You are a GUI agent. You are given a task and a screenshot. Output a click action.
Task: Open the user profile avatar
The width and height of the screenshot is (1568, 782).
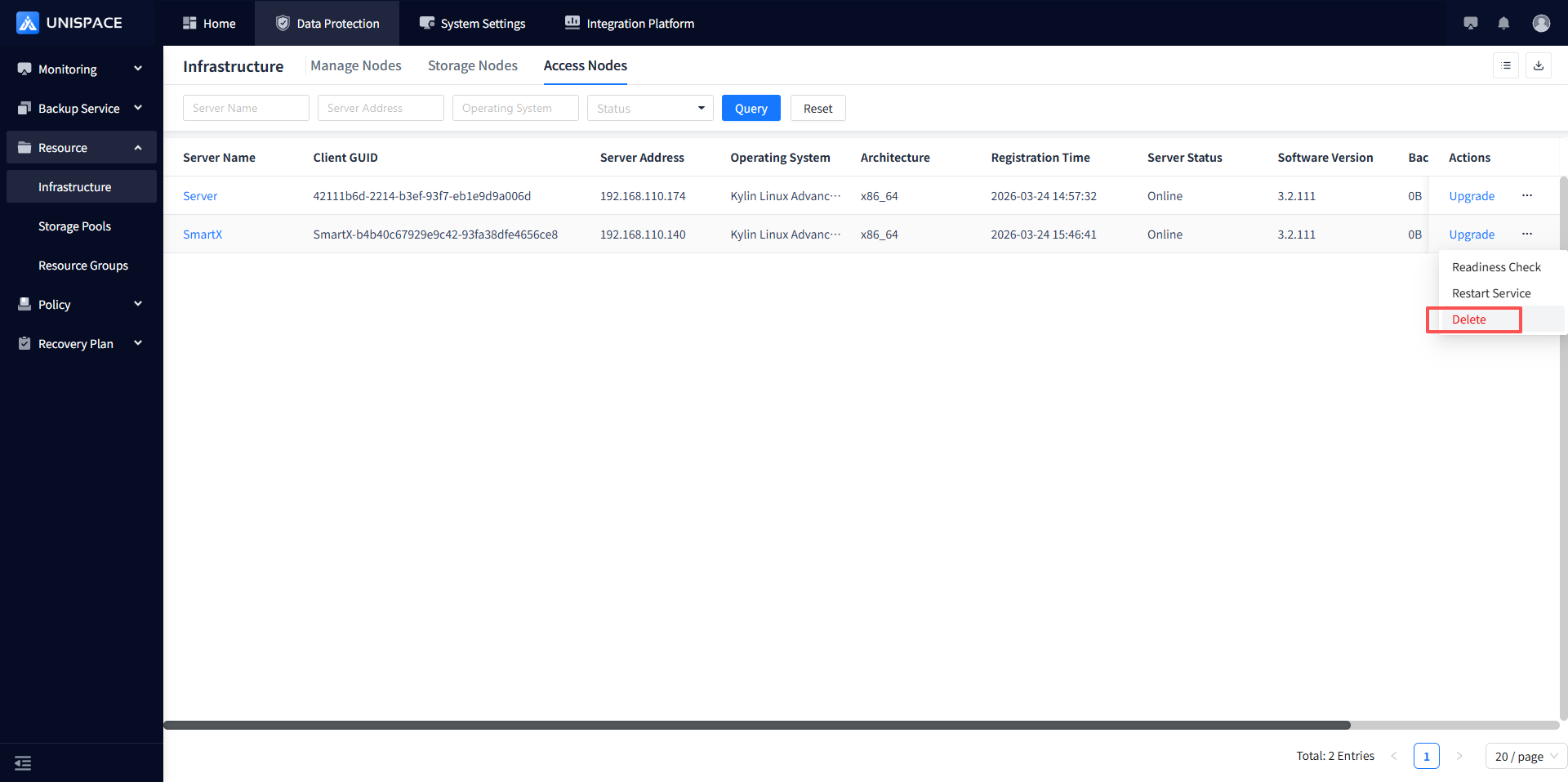point(1541,23)
